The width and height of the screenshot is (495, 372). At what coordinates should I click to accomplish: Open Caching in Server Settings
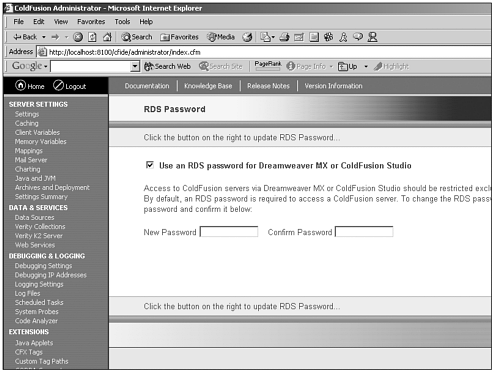pos(26,123)
